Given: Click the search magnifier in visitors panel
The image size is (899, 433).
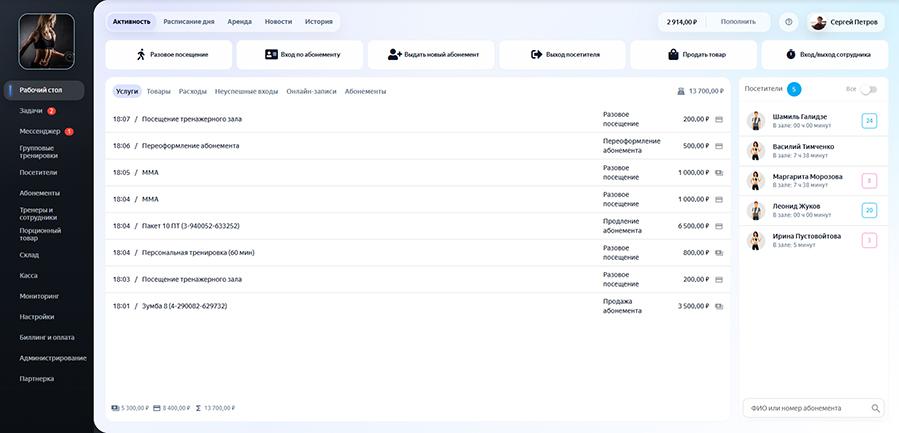Looking at the screenshot, I should point(875,408).
